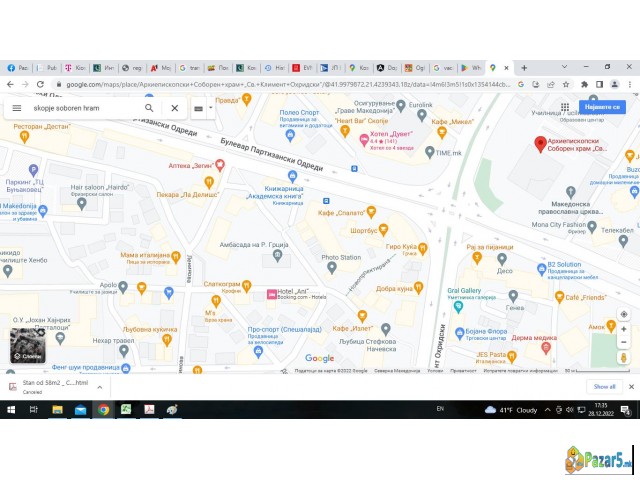Image resolution: width=640 pixels, height=480 pixels.
Task: Zoom in with the plus button
Action: (624, 329)
